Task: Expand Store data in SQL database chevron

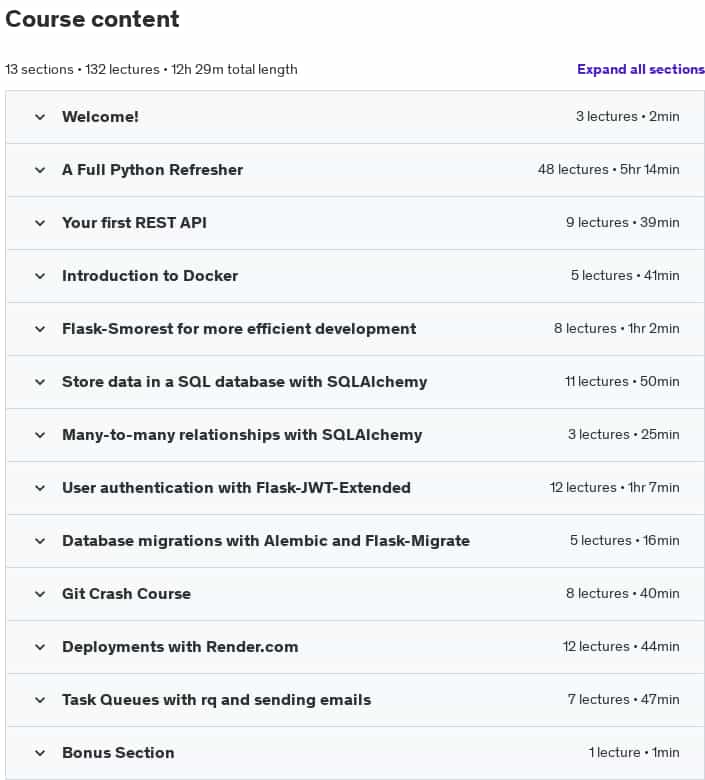Action: tap(40, 382)
